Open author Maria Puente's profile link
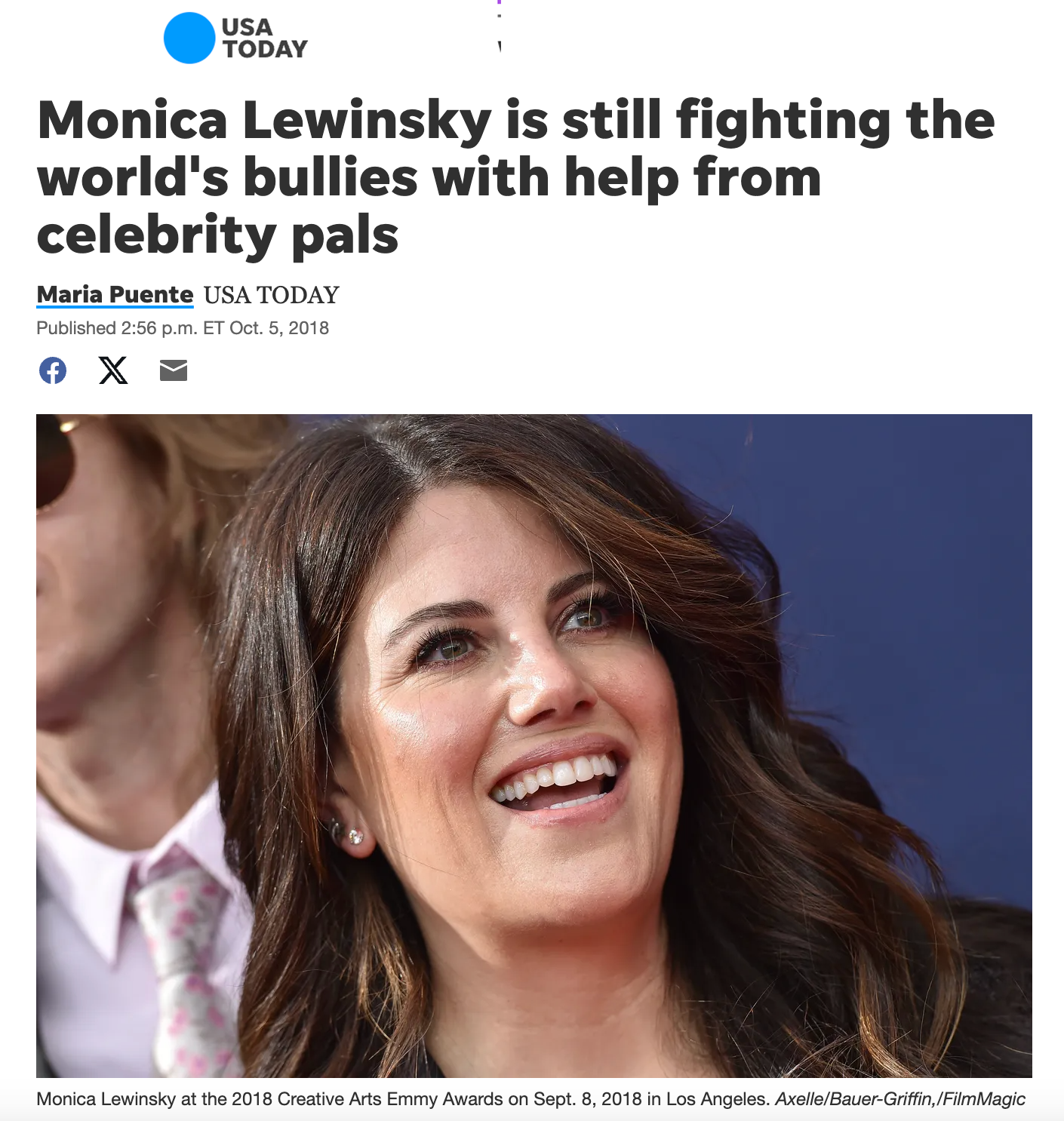The width and height of the screenshot is (1064, 1121). tap(115, 294)
